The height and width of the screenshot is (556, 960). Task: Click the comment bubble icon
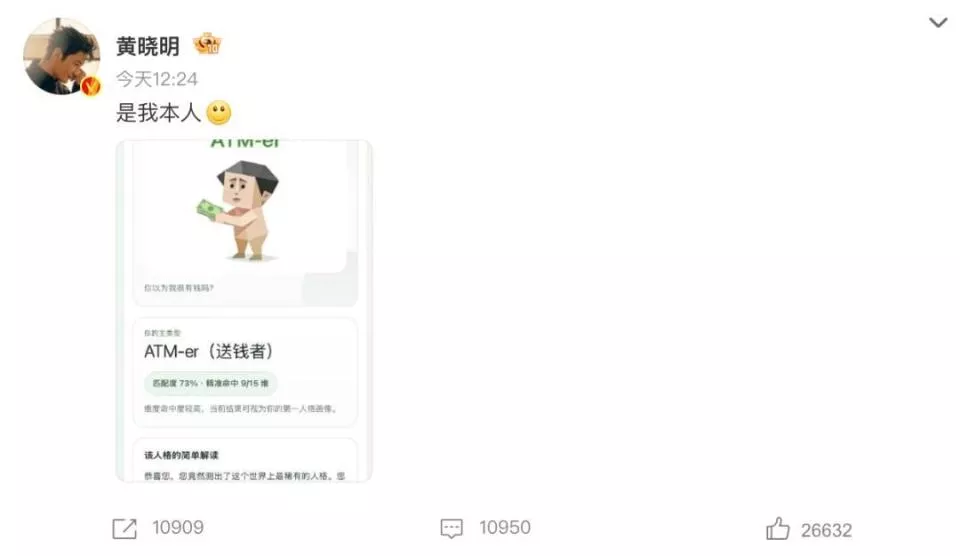[x=452, y=528]
